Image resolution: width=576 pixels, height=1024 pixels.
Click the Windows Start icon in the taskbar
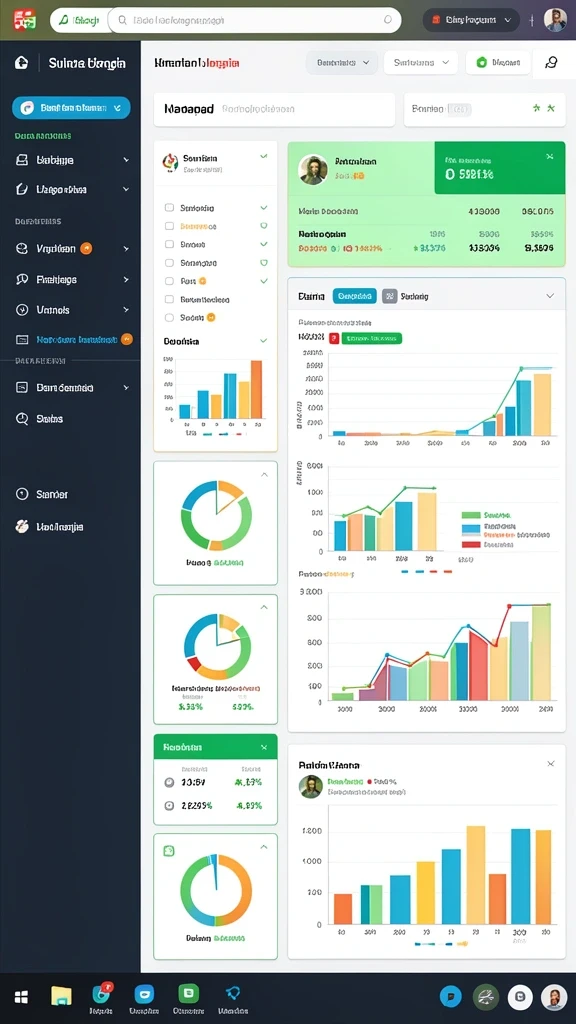[22, 997]
